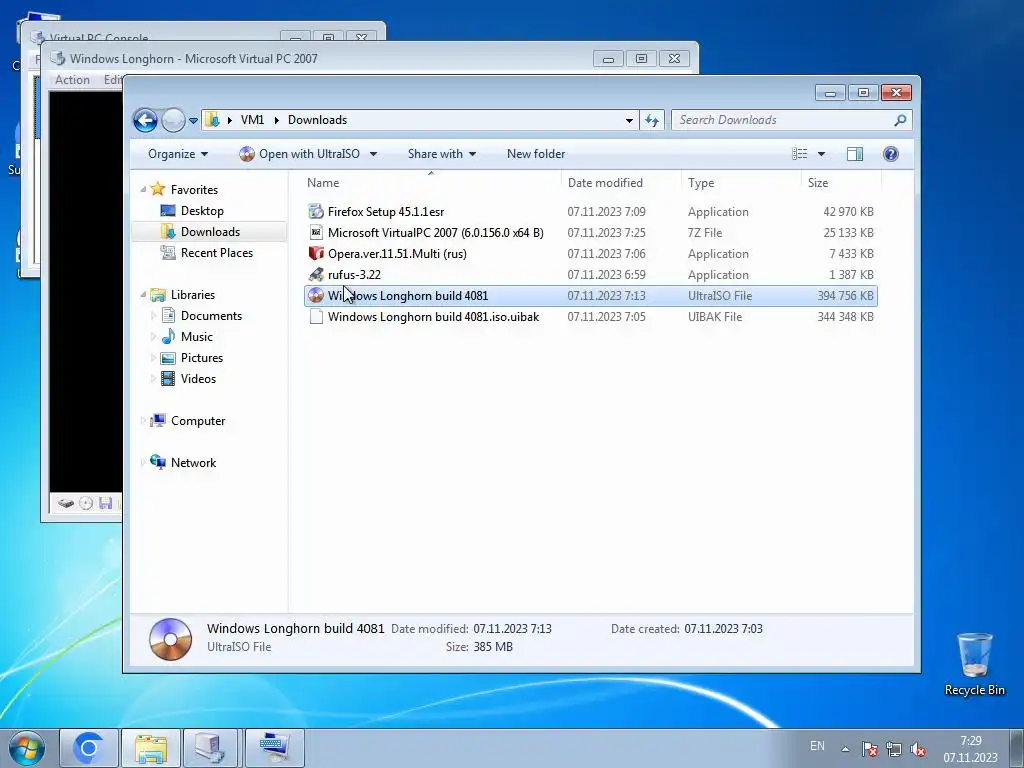Expand the Open with UltraISO dropdown arrow

point(373,154)
